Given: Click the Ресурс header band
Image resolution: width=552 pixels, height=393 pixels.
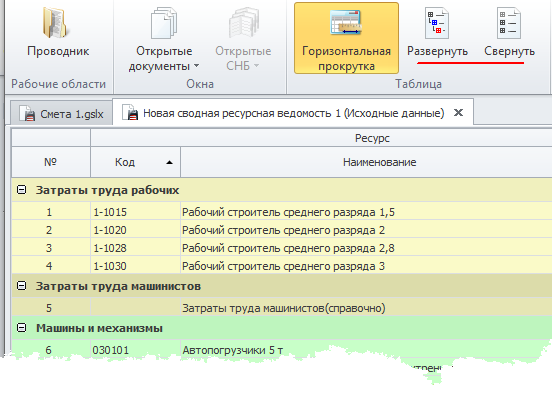Looking at the screenshot, I should [x=321, y=138].
